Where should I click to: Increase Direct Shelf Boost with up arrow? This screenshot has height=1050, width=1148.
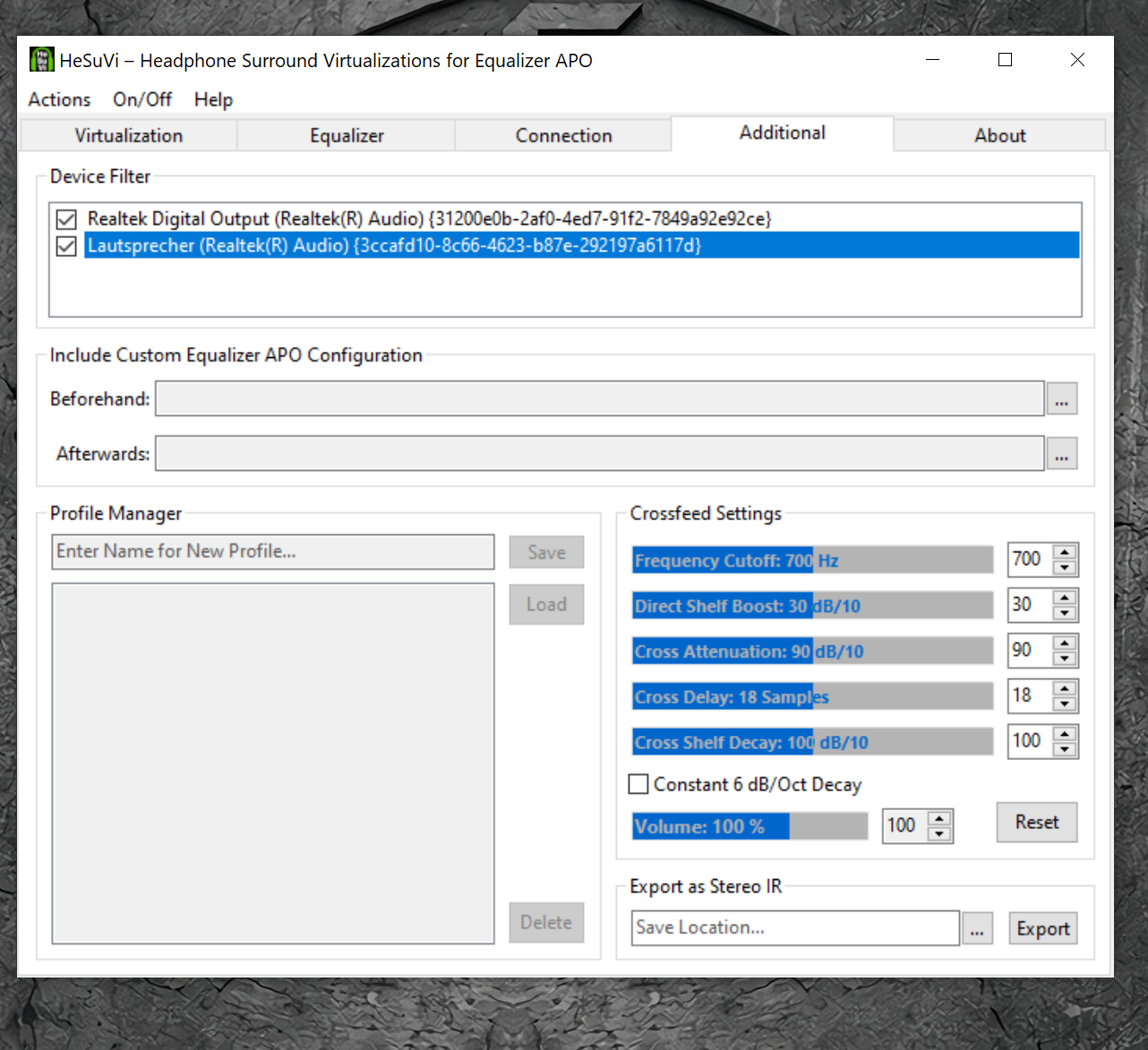(x=1065, y=598)
